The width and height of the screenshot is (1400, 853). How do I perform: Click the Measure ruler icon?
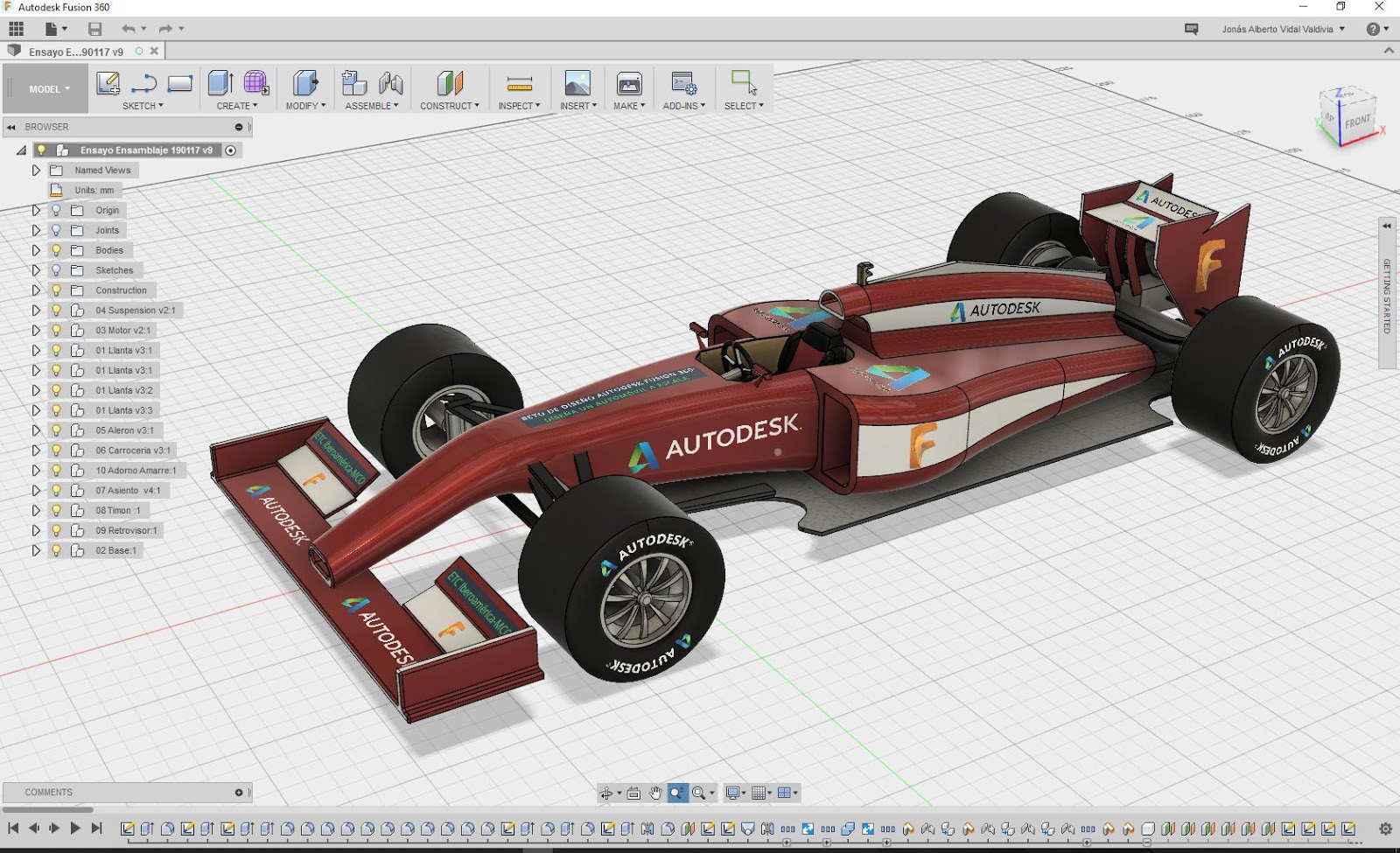point(519,84)
